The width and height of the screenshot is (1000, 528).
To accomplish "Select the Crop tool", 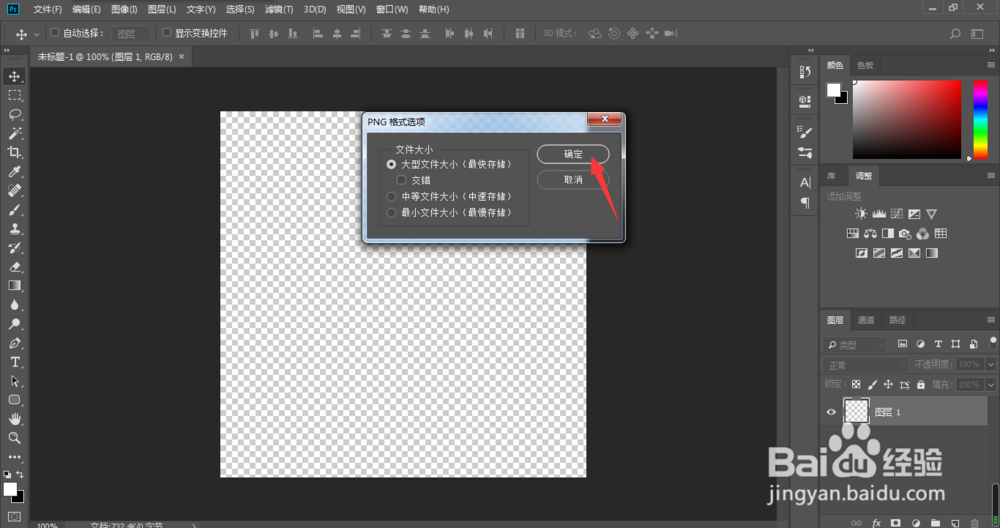I will (x=14, y=152).
